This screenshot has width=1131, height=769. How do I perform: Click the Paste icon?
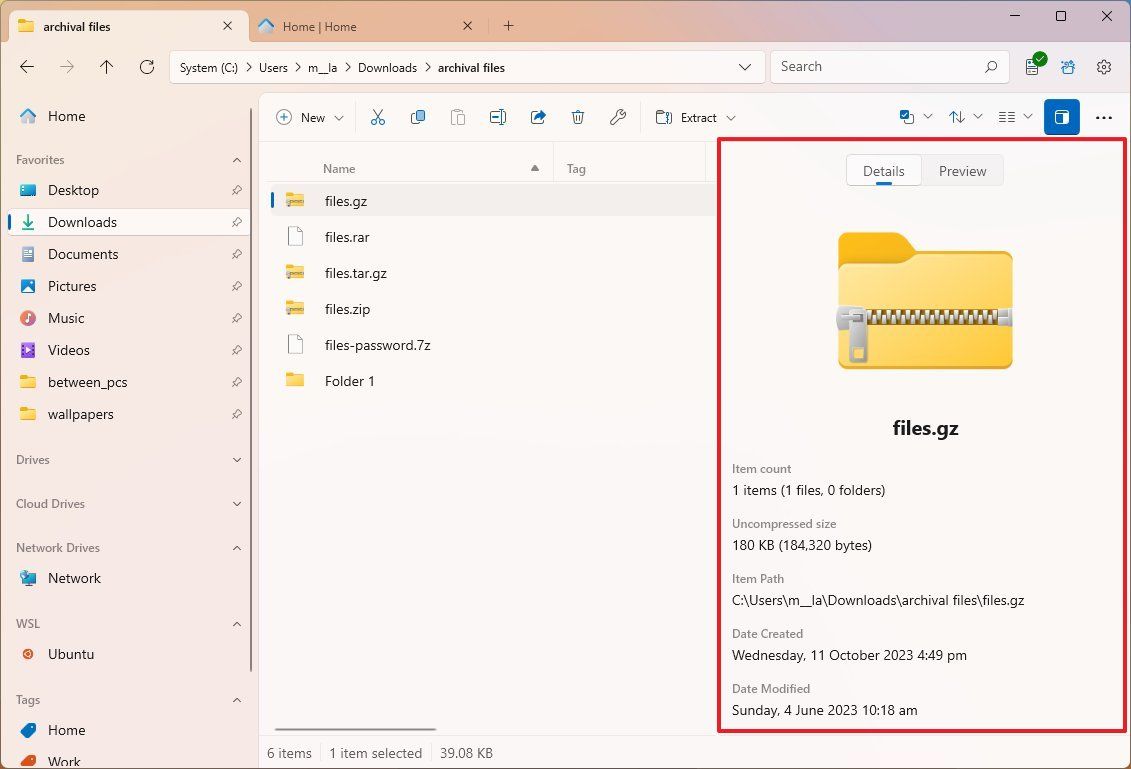tap(458, 117)
